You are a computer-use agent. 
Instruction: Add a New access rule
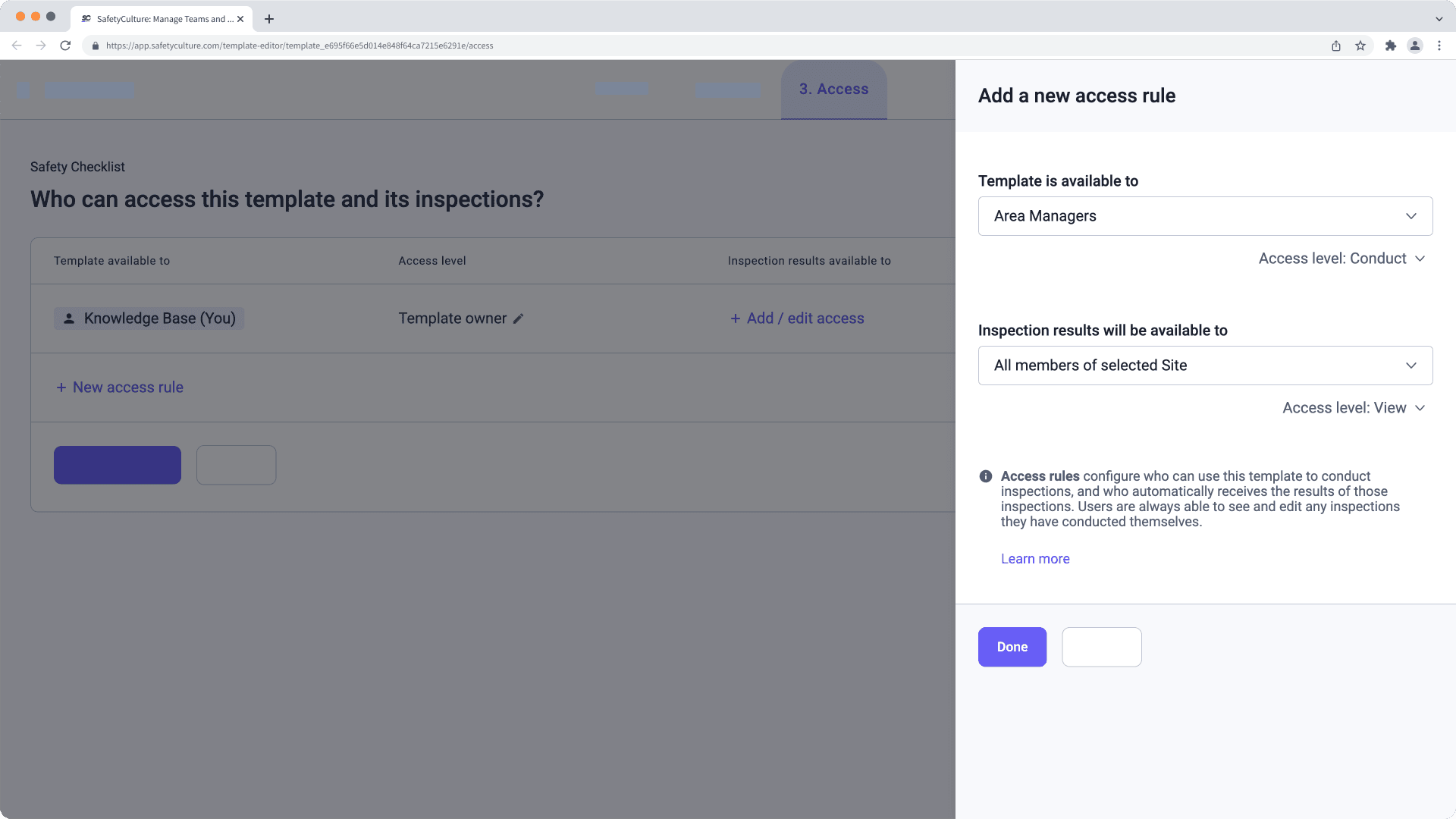[119, 387]
